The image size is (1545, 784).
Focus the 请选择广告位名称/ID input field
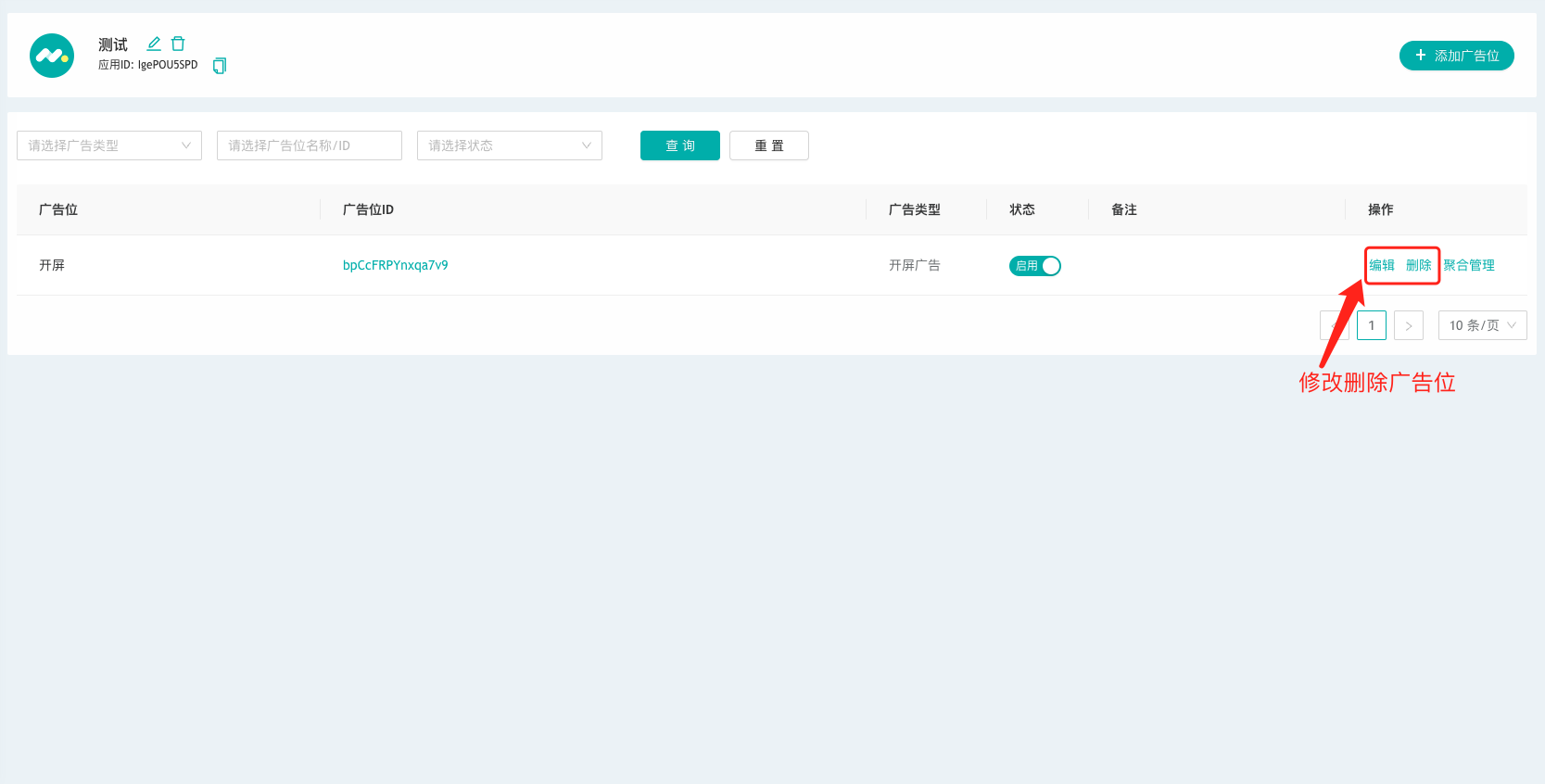(x=309, y=145)
